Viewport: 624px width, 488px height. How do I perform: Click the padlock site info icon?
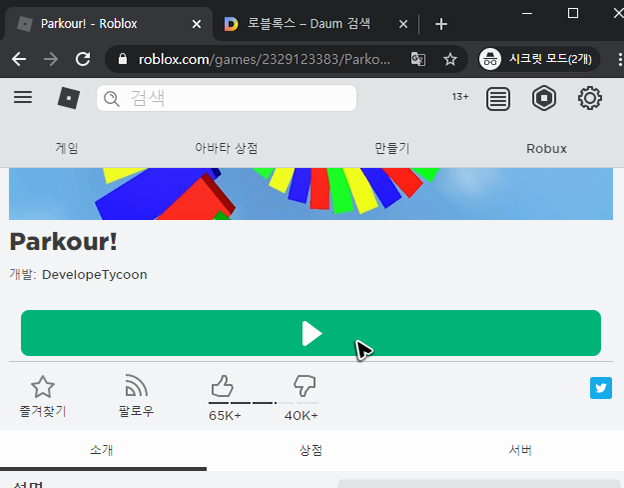tap(123, 59)
